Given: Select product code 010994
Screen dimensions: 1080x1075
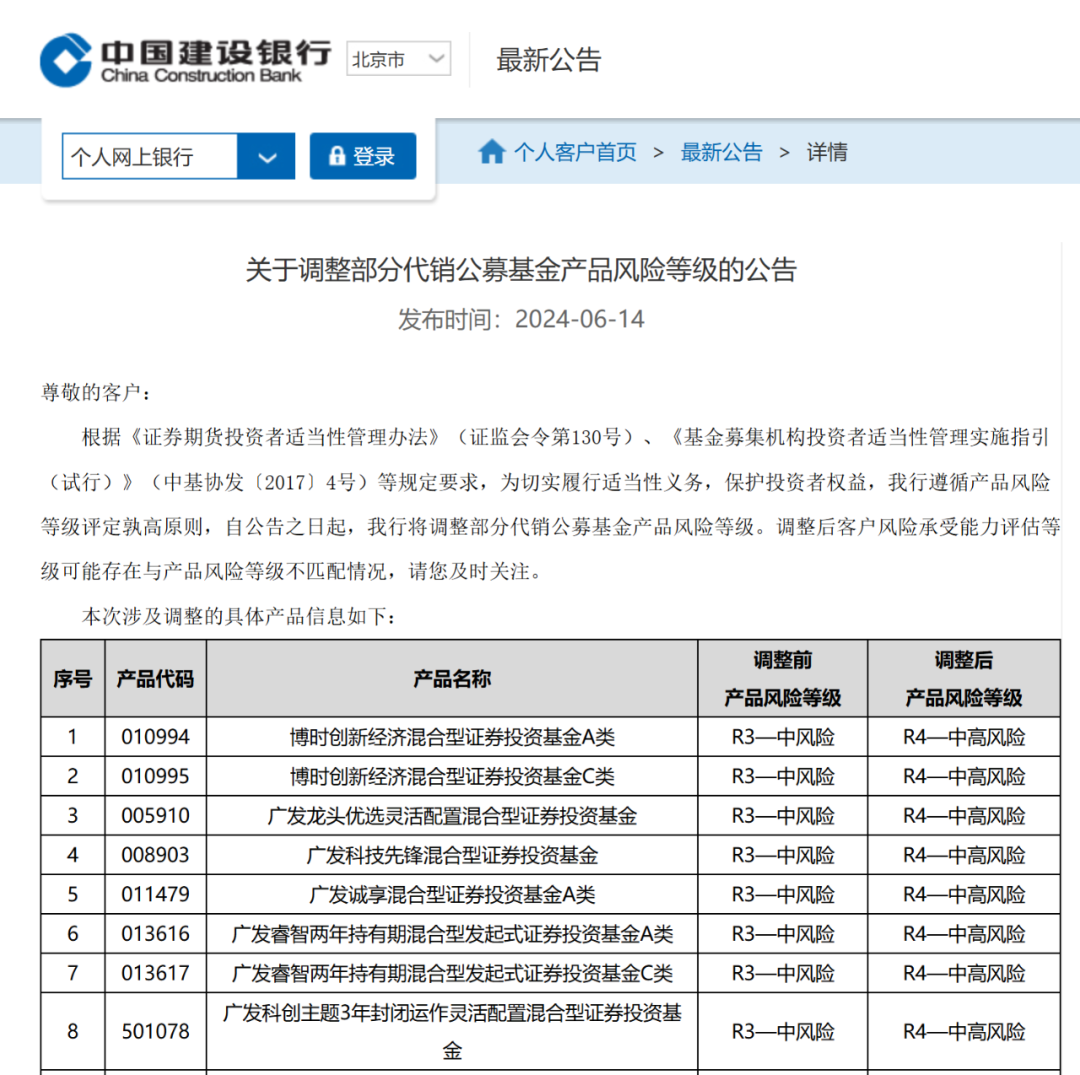Looking at the screenshot, I should click(x=156, y=737).
